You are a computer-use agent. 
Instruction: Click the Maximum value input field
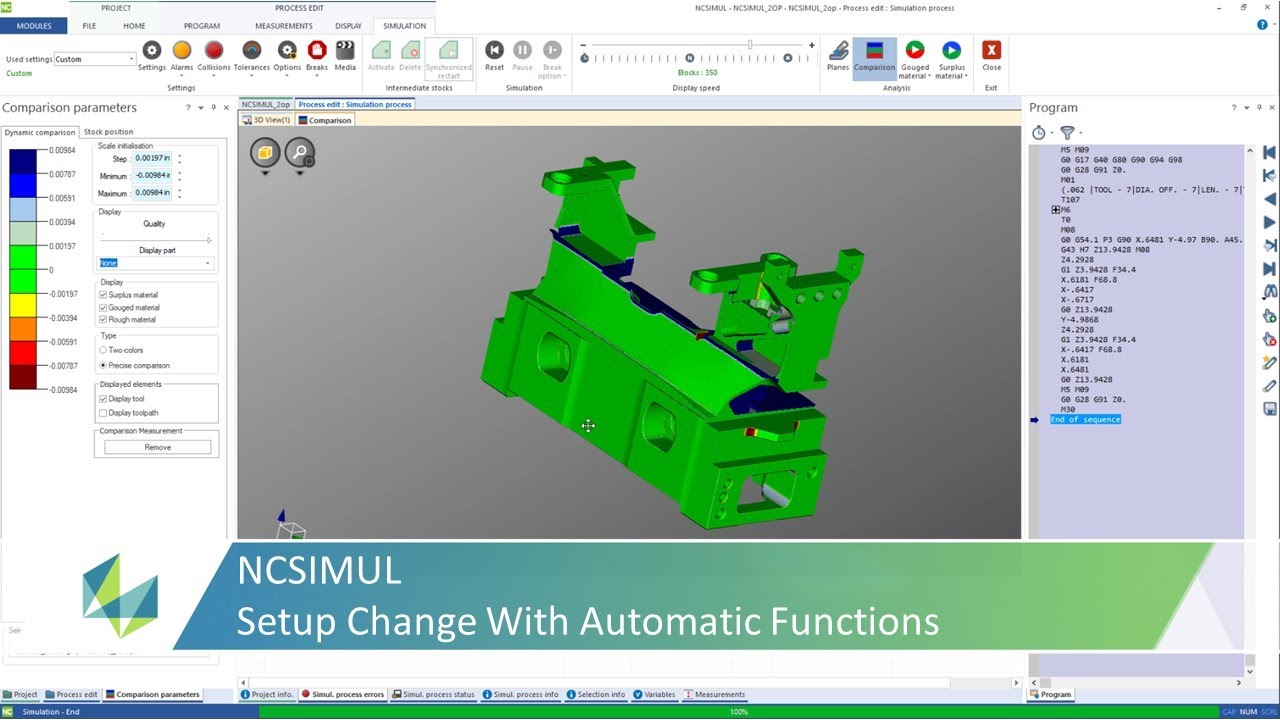click(x=153, y=193)
